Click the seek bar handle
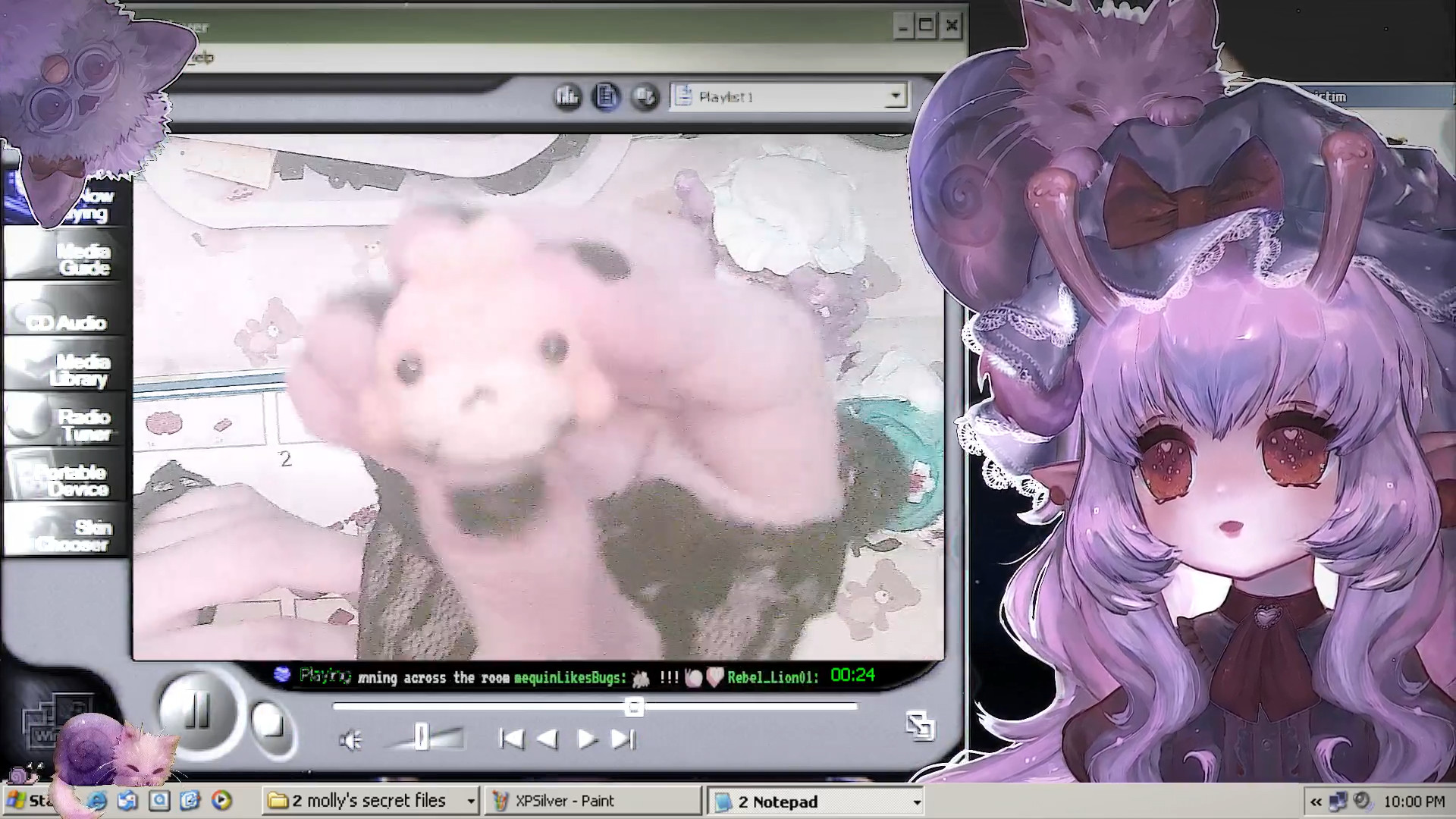Screen dimensions: 1456x819 pos(634,707)
